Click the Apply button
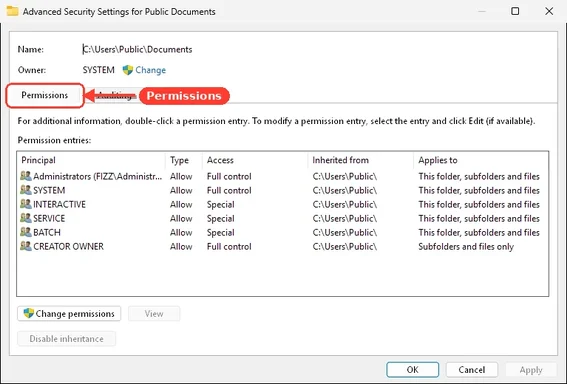This screenshot has width=567, height=384. click(x=531, y=370)
